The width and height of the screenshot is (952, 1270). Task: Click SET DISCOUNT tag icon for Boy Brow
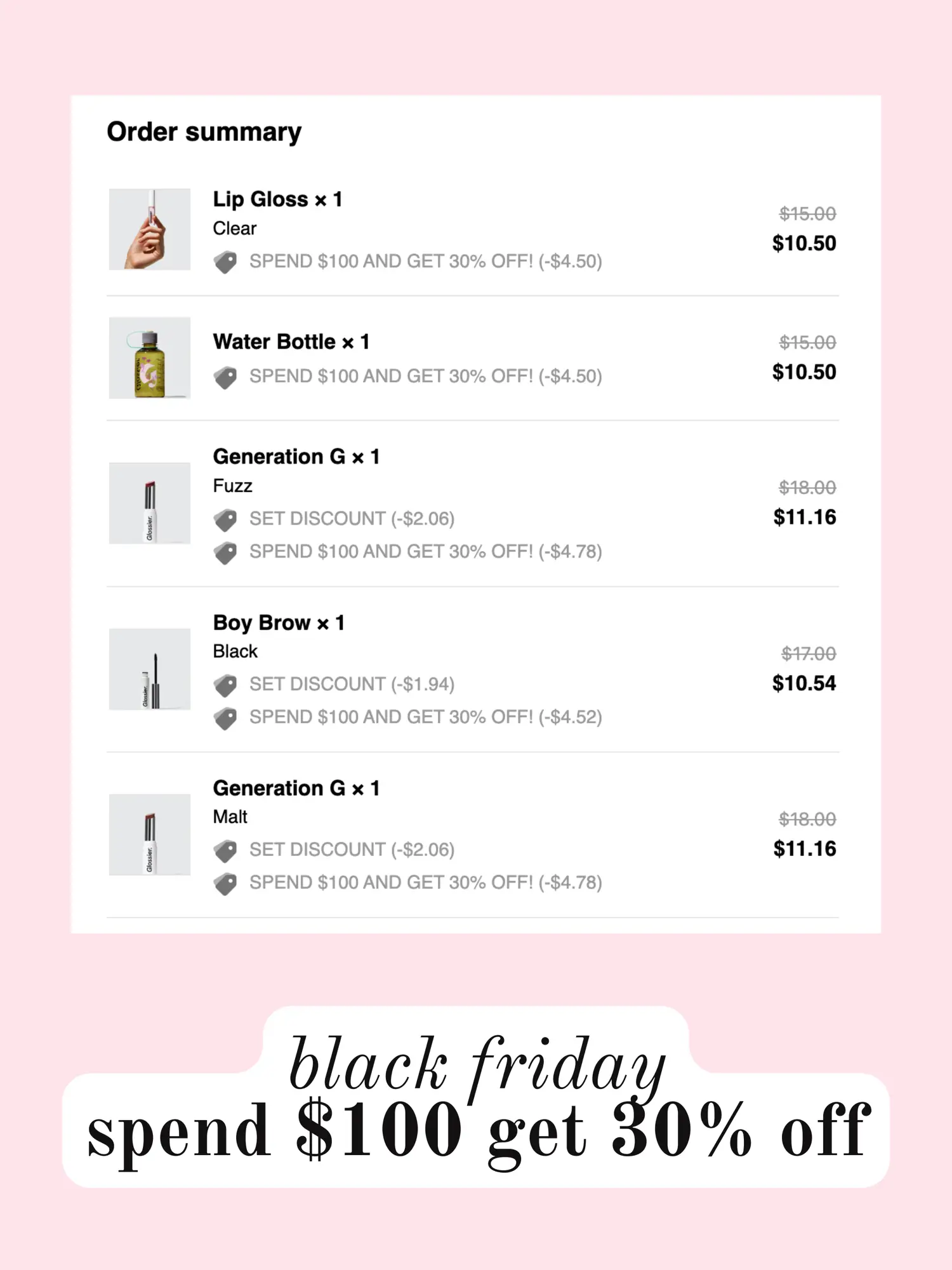225,685
